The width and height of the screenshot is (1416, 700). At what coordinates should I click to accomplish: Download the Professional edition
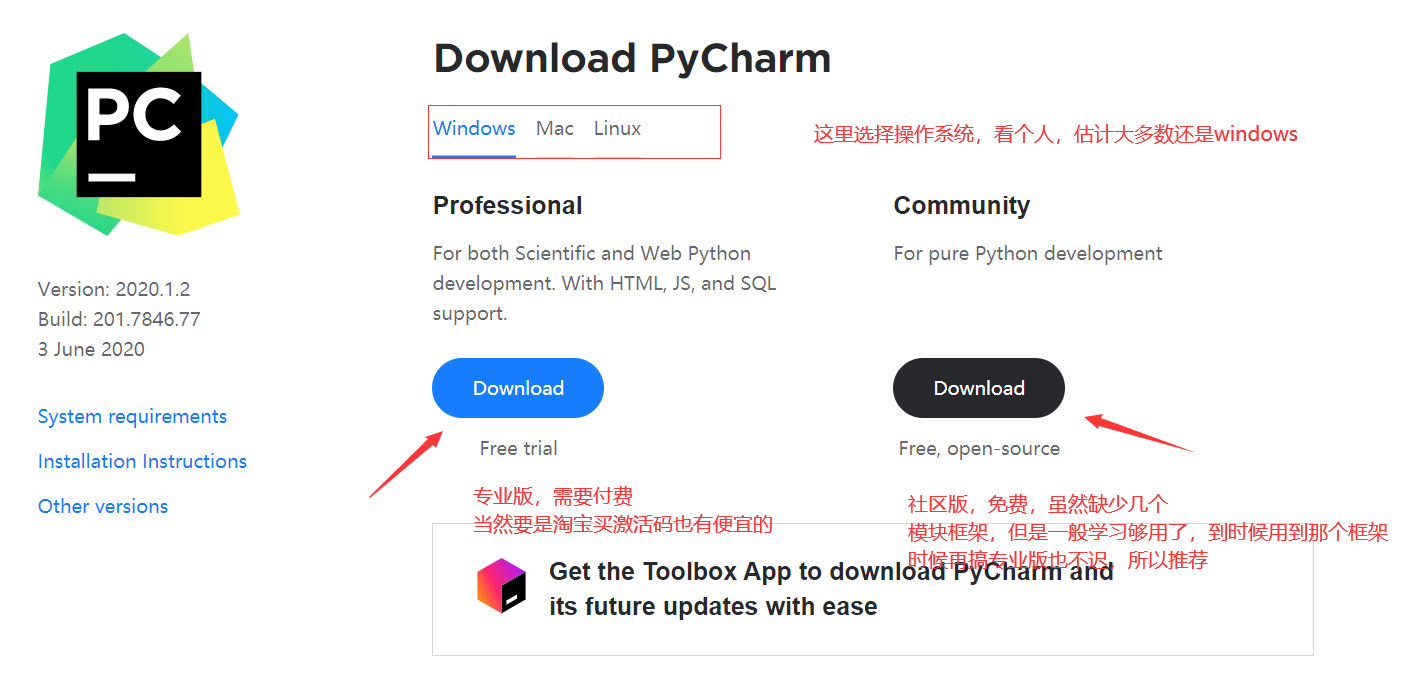tap(518, 388)
